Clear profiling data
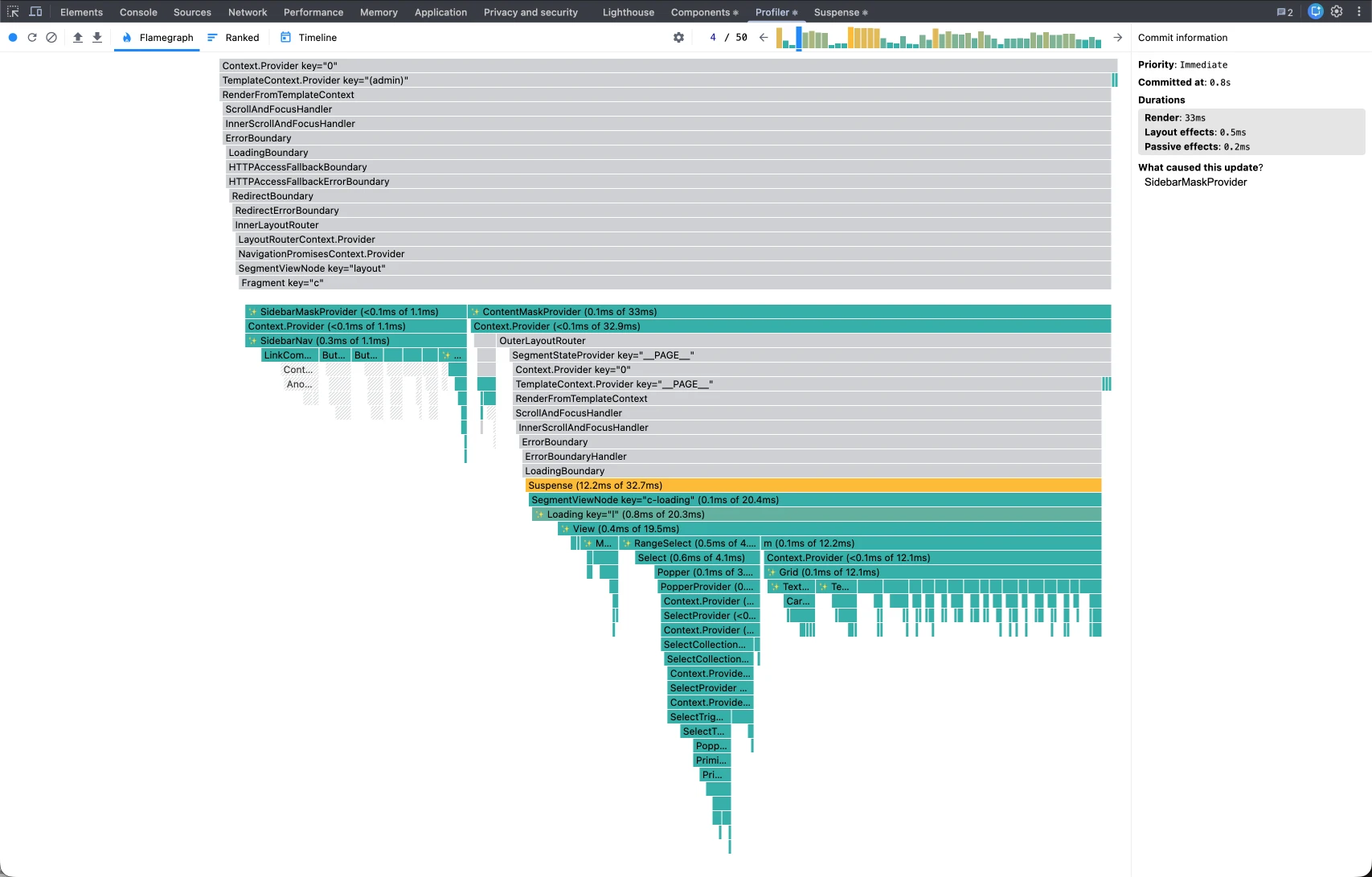1372x877 pixels. coord(51,38)
